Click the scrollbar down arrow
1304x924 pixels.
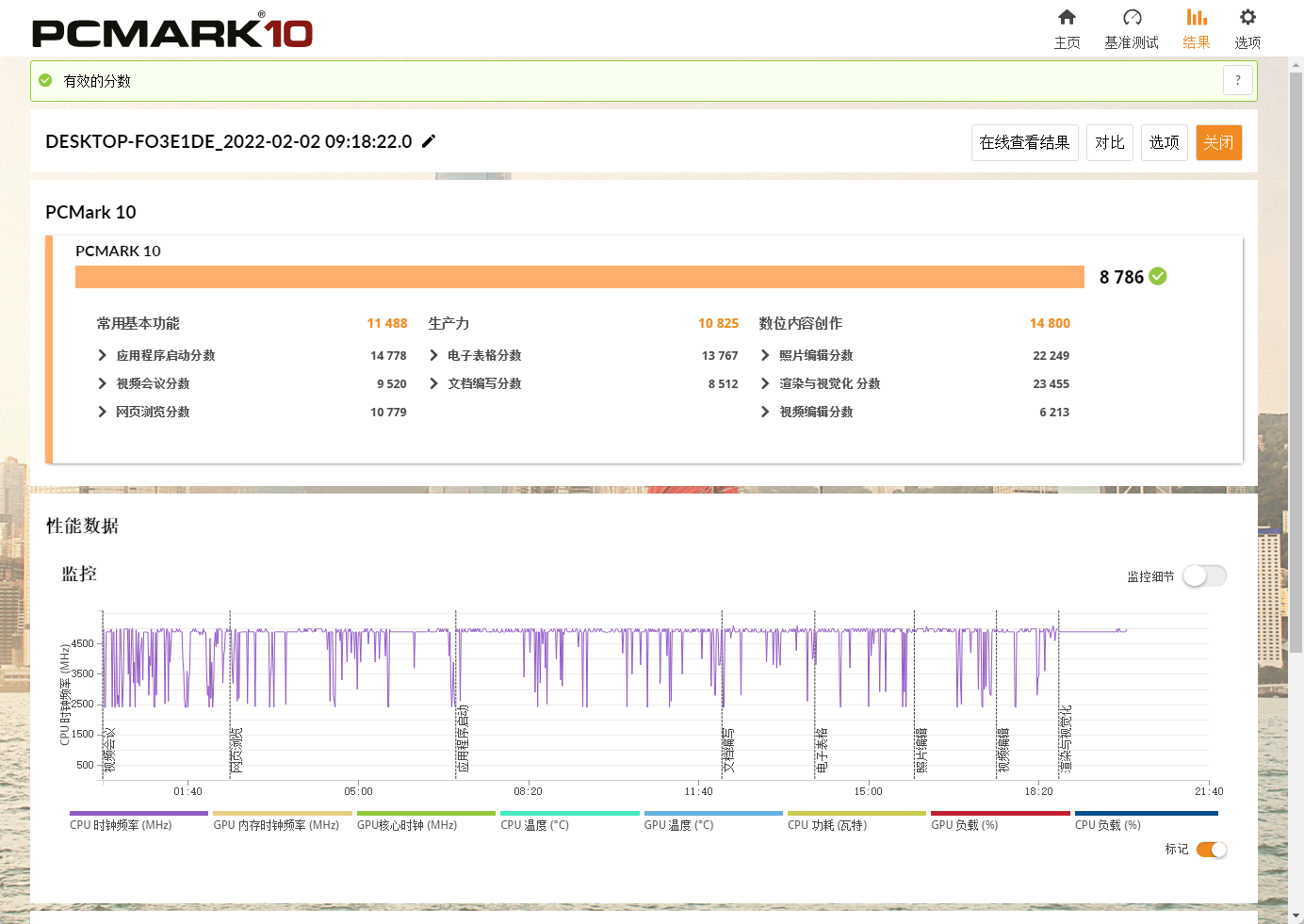1296,916
